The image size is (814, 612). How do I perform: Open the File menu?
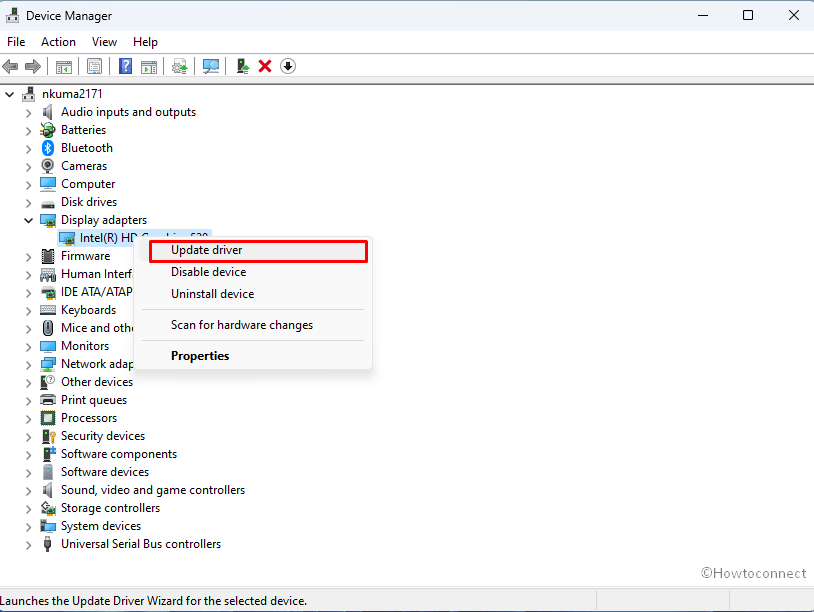pos(16,42)
